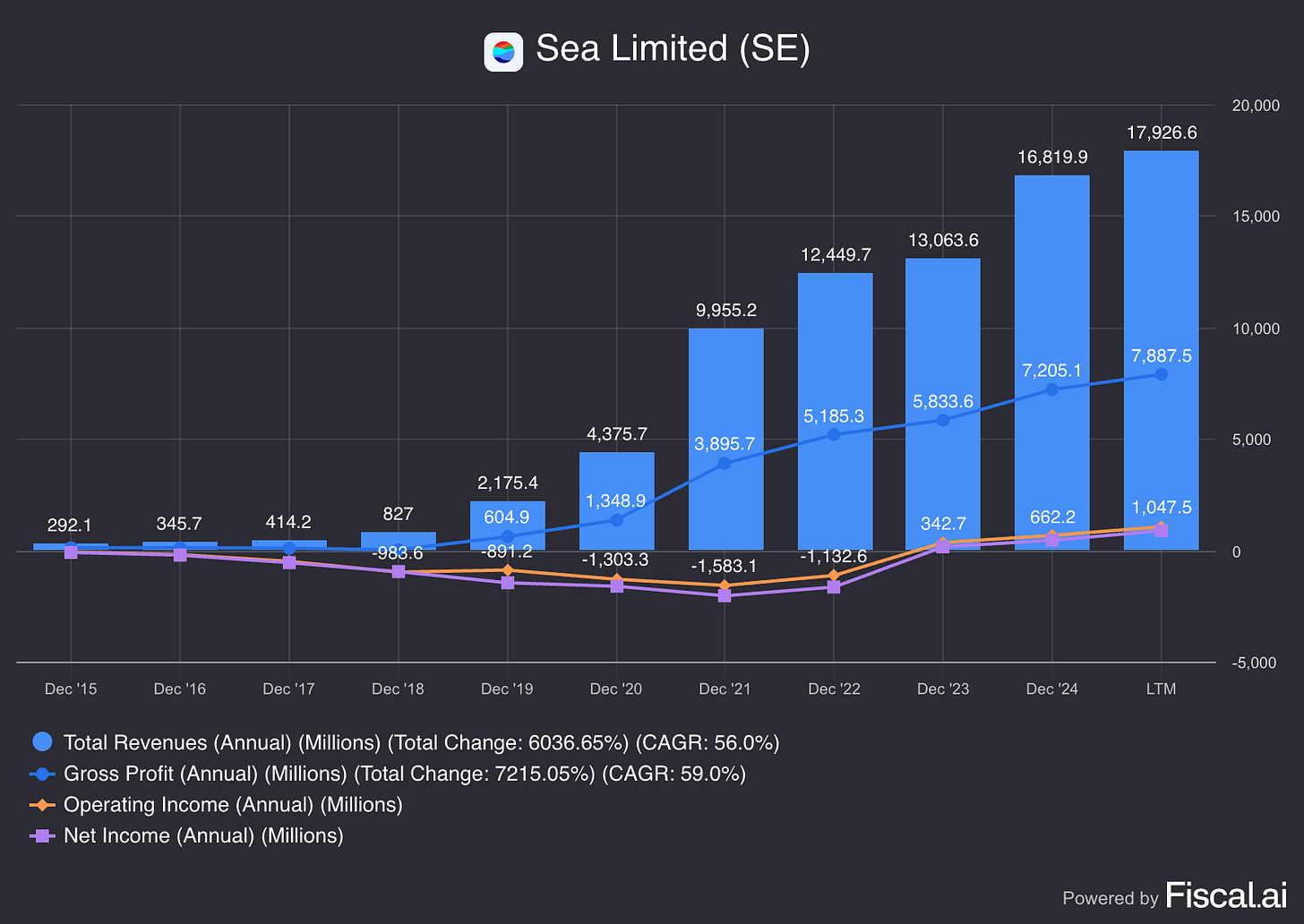The height and width of the screenshot is (924, 1304).
Task: Click the 4,375.7 revenue label
Action: [x=617, y=434]
